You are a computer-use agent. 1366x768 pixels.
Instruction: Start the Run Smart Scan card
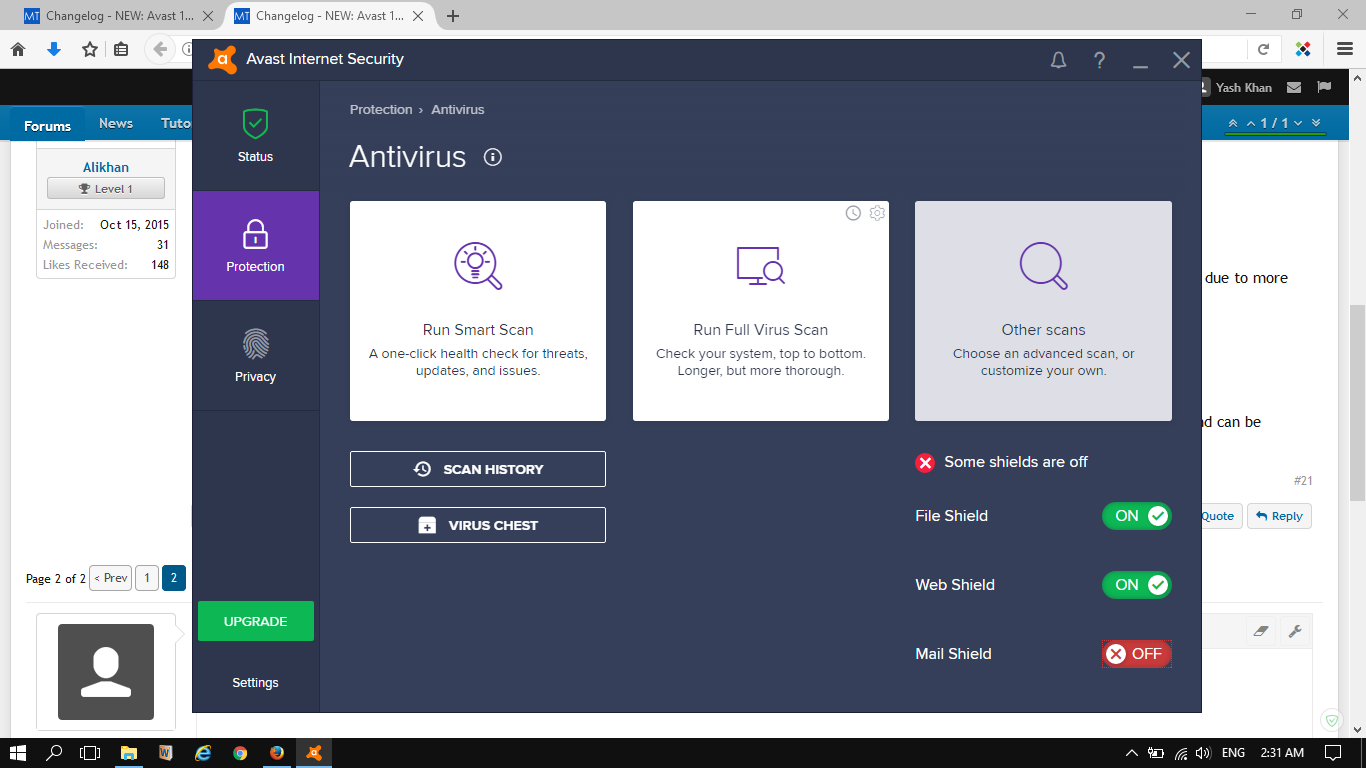[x=478, y=311]
